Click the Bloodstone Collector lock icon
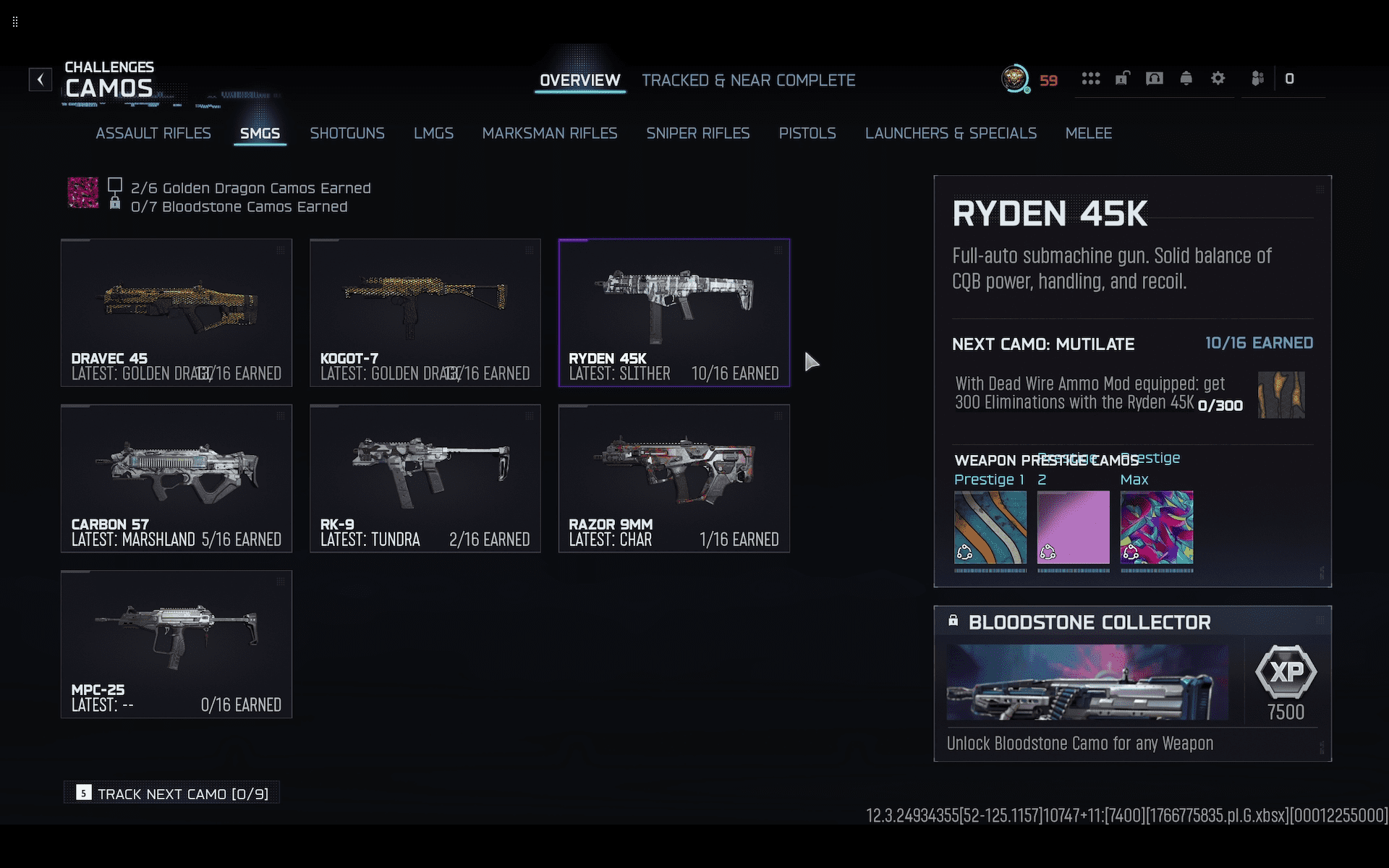Viewport: 1389px width, 868px height. click(953, 621)
